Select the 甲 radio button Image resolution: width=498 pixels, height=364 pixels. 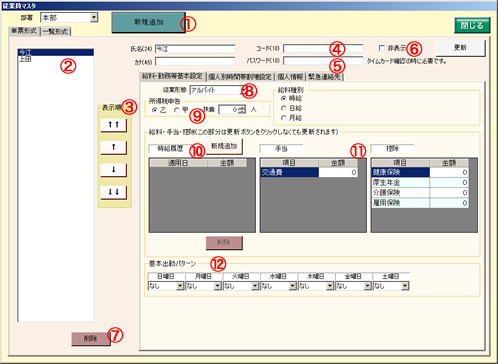click(x=177, y=110)
